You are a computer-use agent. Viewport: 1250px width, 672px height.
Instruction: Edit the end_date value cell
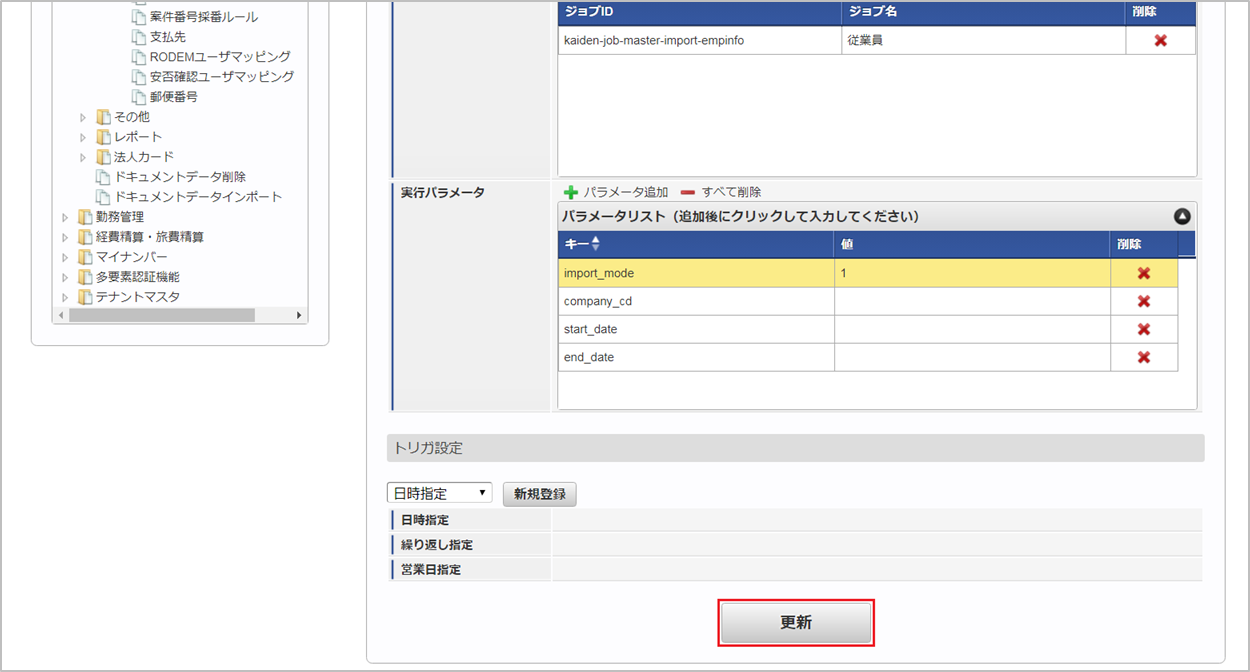tap(972, 357)
